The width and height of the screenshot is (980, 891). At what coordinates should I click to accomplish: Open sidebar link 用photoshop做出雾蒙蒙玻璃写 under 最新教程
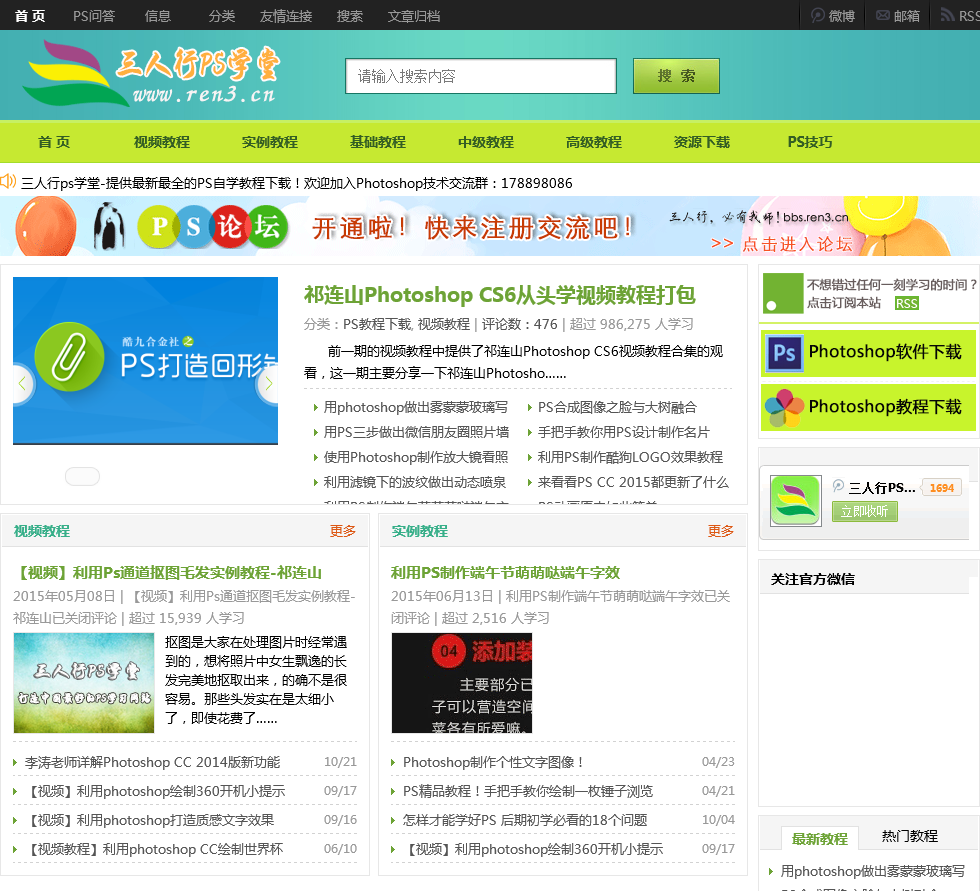pyautogui.click(x=872, y=871)
